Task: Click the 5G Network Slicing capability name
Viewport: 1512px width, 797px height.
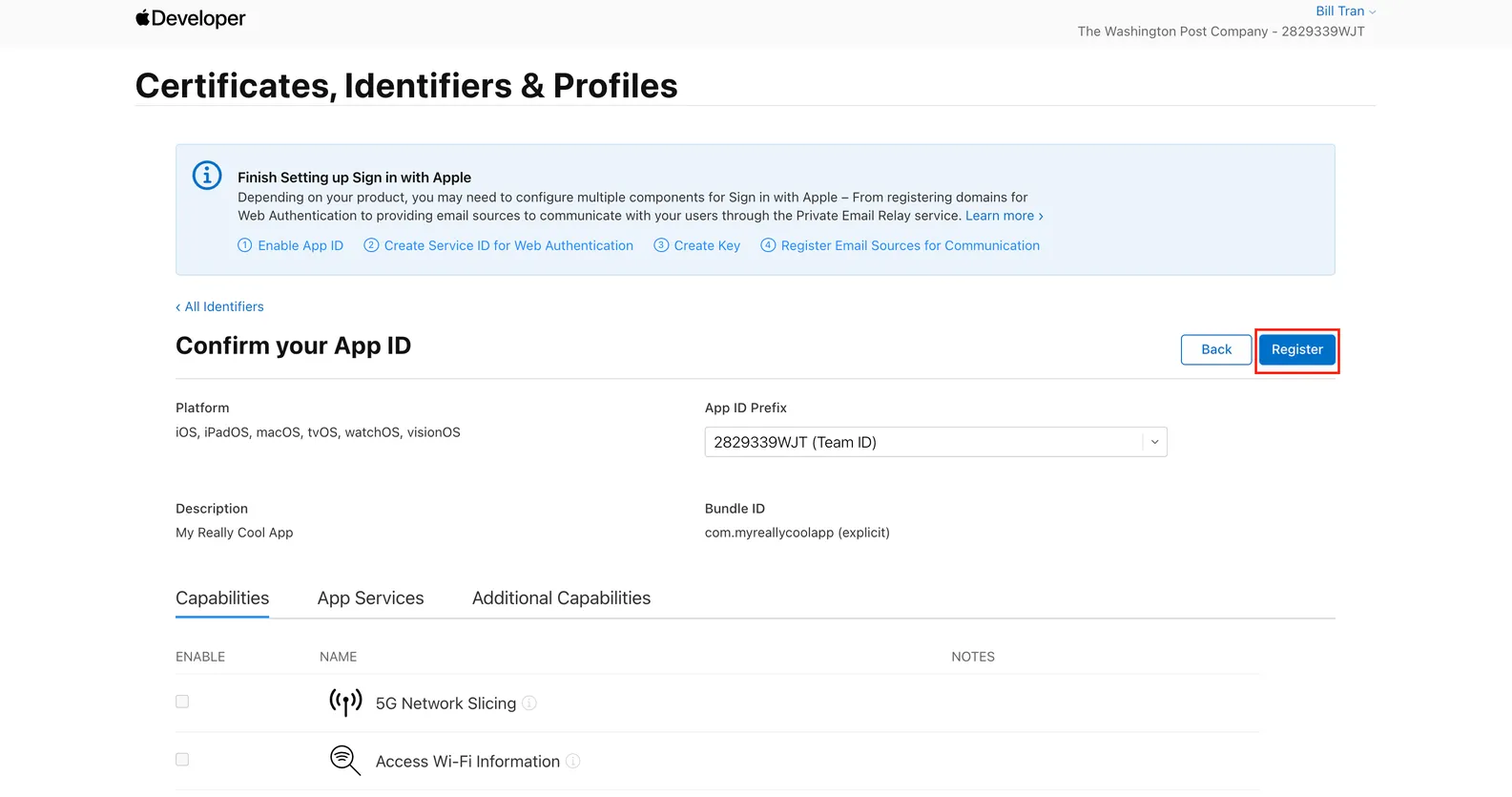Action: 445,703
